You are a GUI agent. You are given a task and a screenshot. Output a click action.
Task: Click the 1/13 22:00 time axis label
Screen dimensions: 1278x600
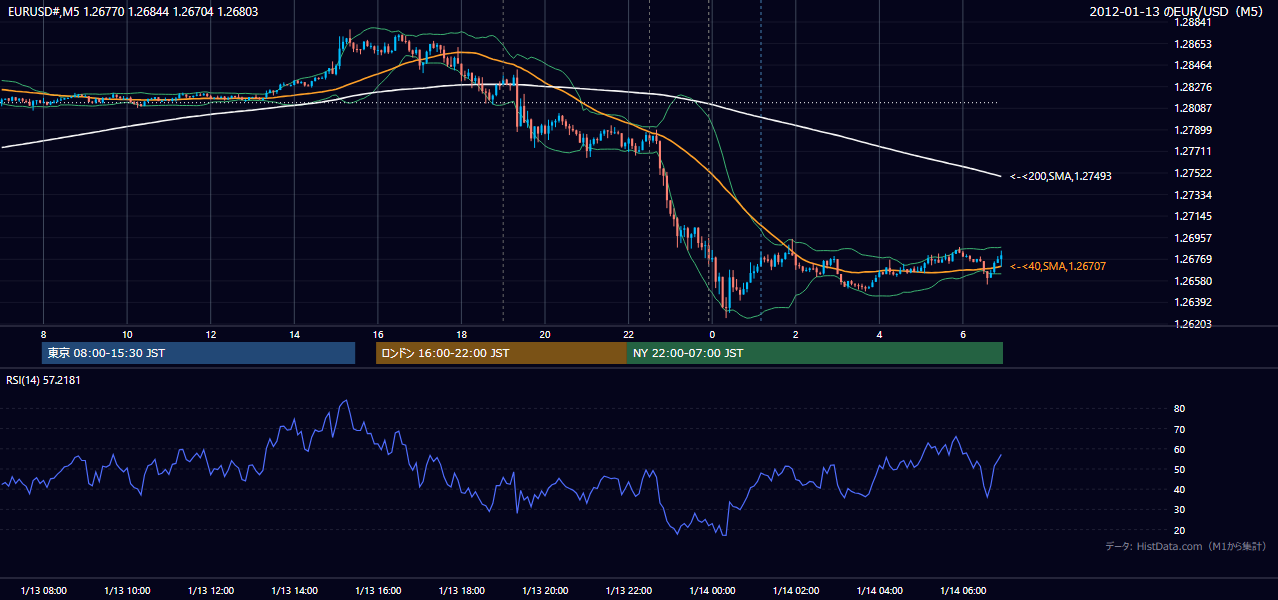coord(629,591)
